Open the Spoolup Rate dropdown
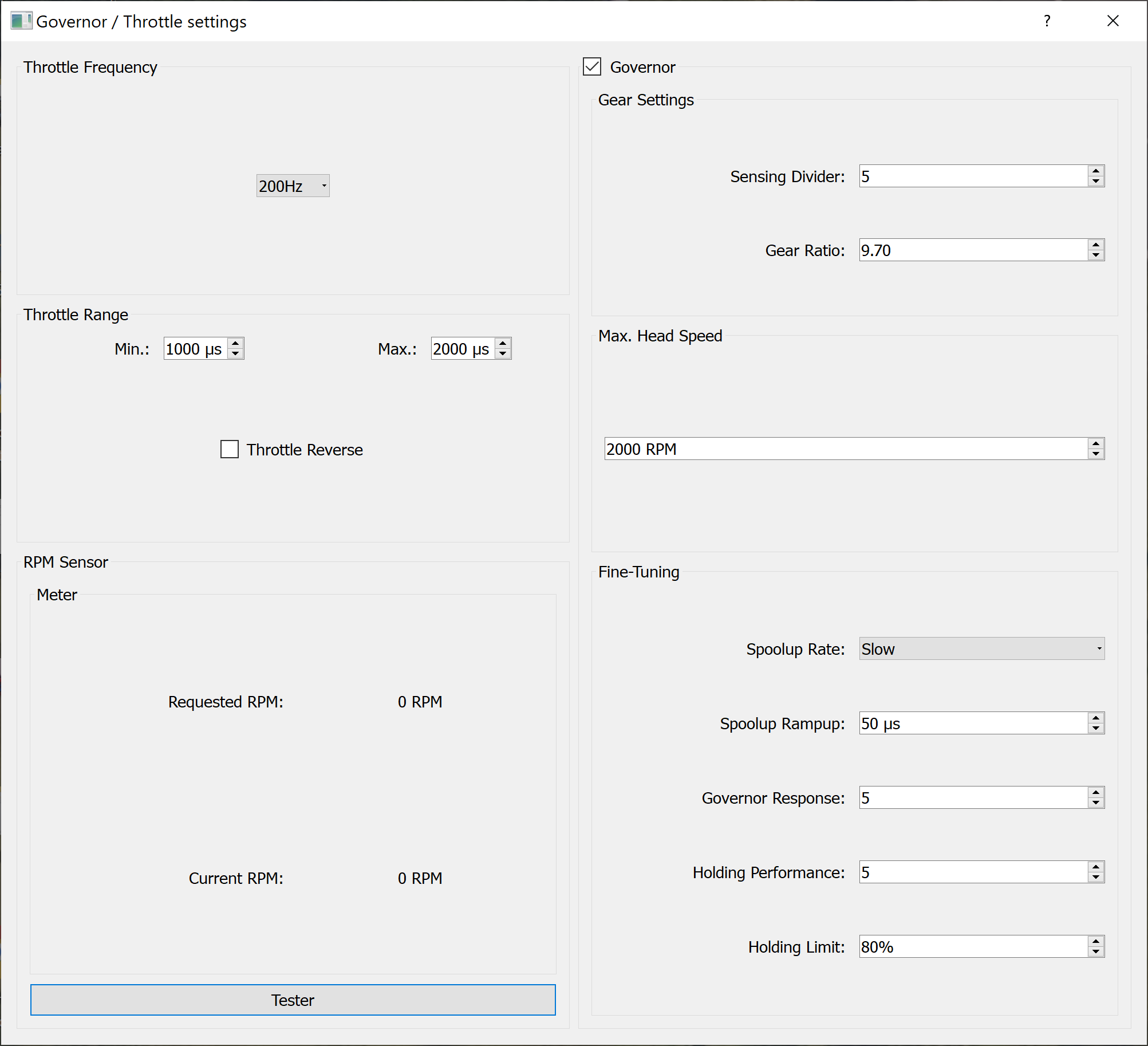 (981, 648)
